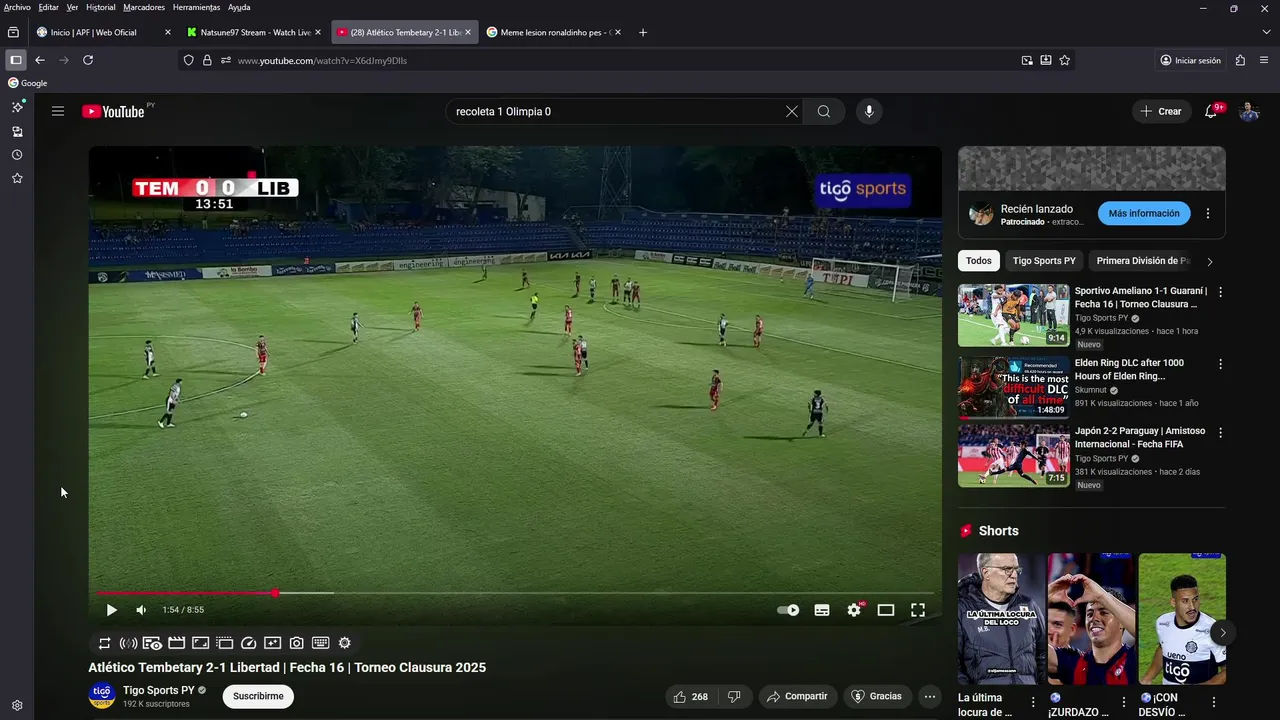Image resolution: width=1280 pixels, height=720 pixels.
Task: Like the video with 268 likes
Action: pos(692,696)
